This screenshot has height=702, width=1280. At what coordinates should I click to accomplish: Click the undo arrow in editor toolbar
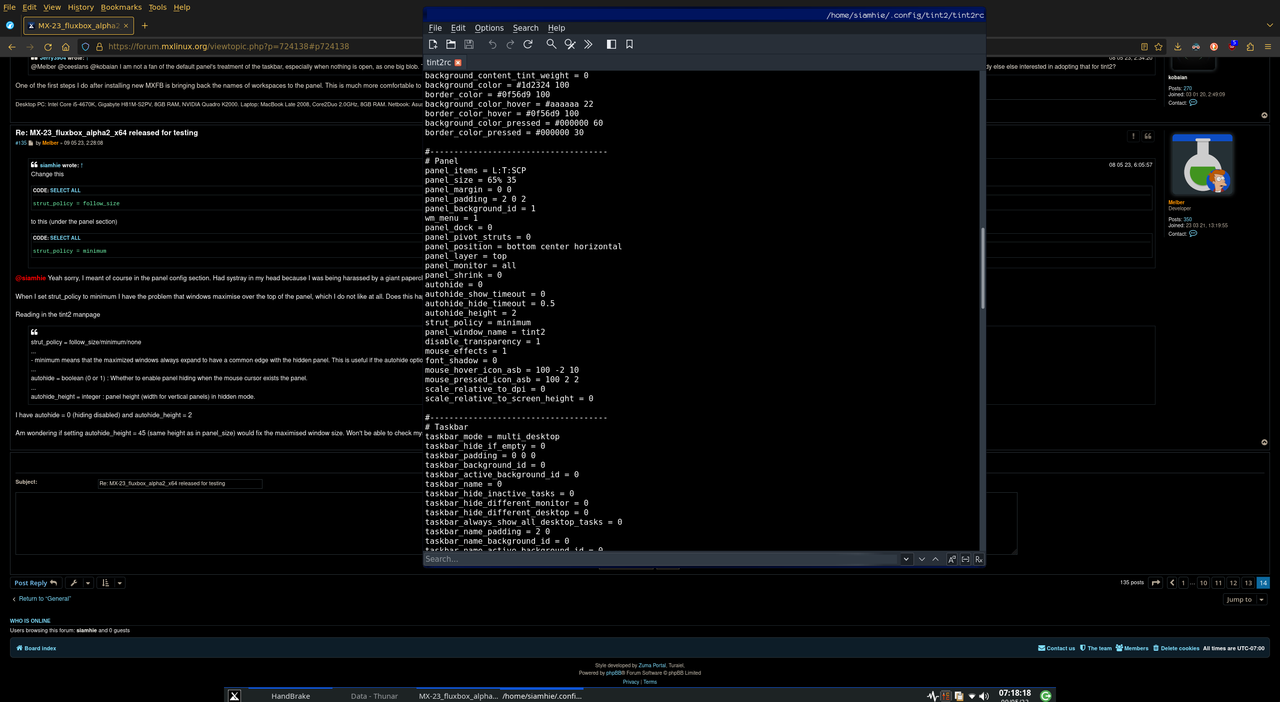point(492,44)
